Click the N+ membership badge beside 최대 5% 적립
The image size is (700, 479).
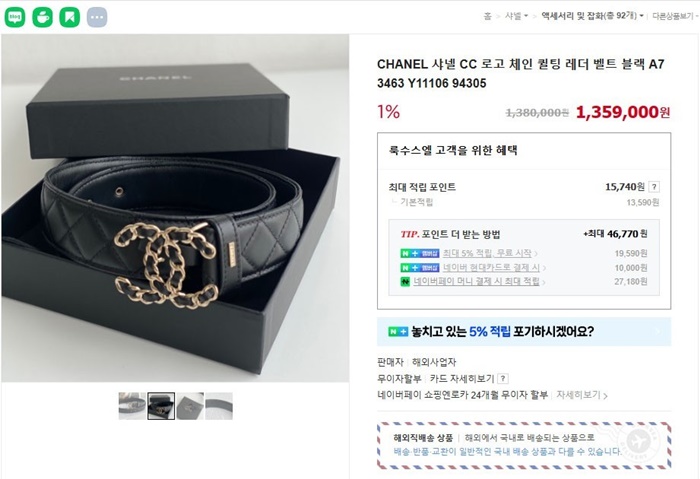tap(420, 254)
